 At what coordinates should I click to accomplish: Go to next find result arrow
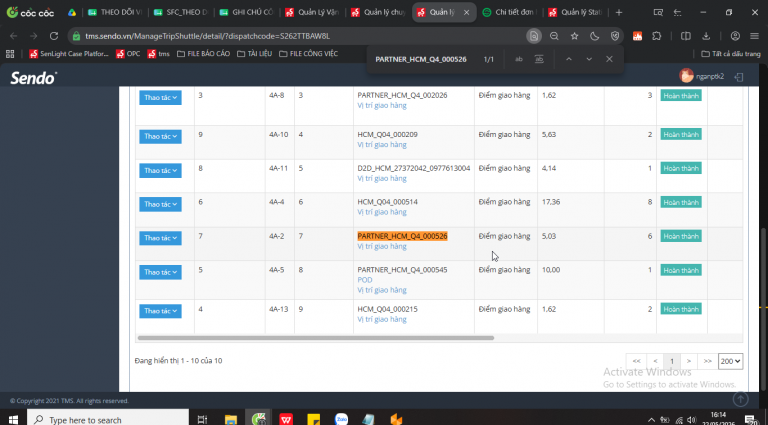coord(589,59)
